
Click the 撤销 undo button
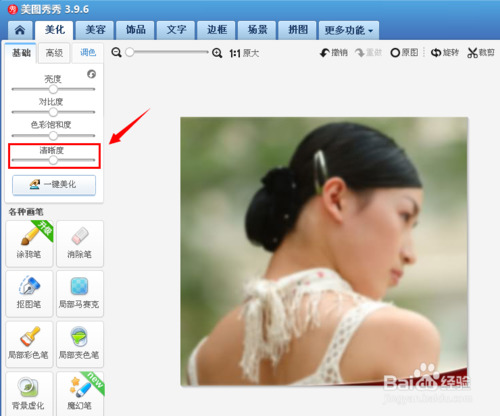pos(334,53)
